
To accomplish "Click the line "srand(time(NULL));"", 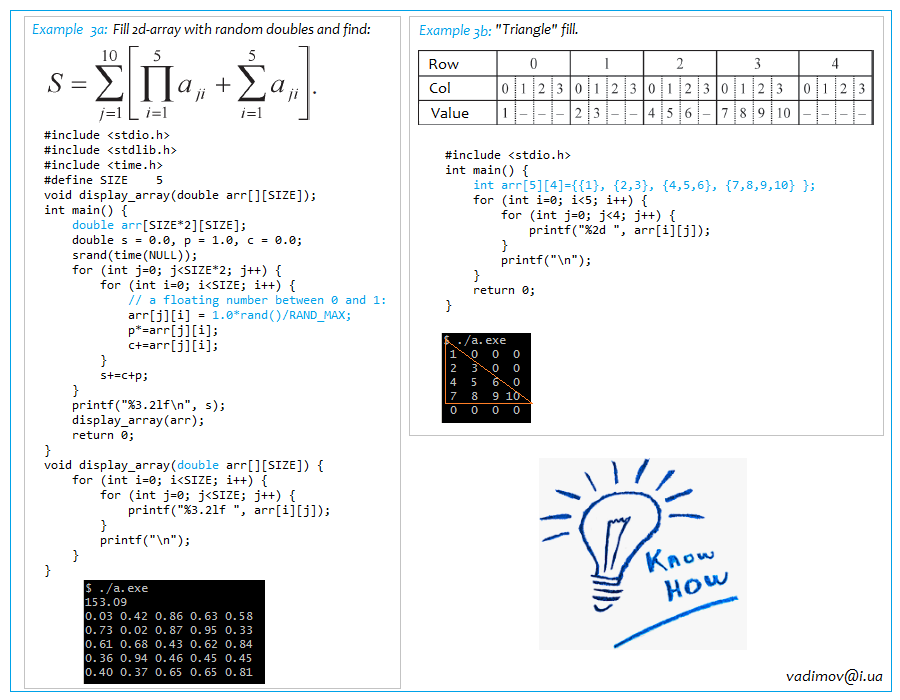I will tap(134, 255).
